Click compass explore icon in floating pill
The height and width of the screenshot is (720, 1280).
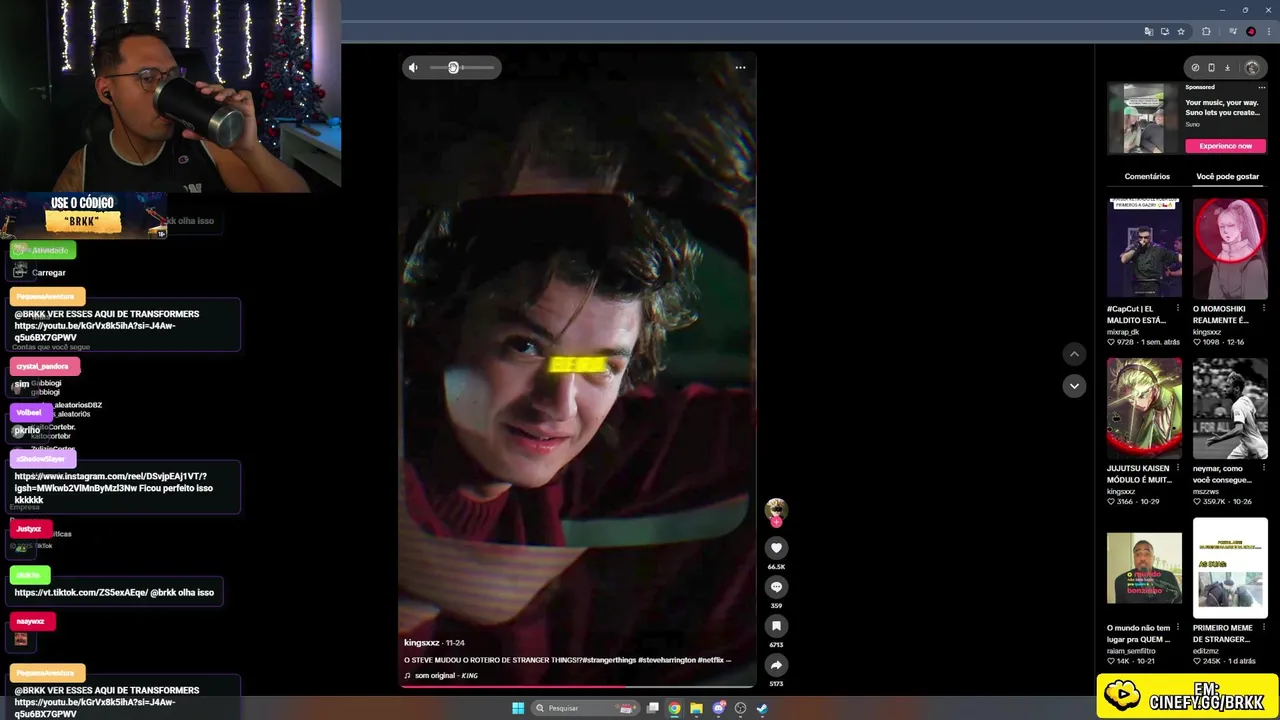(x=1195, y=68)
